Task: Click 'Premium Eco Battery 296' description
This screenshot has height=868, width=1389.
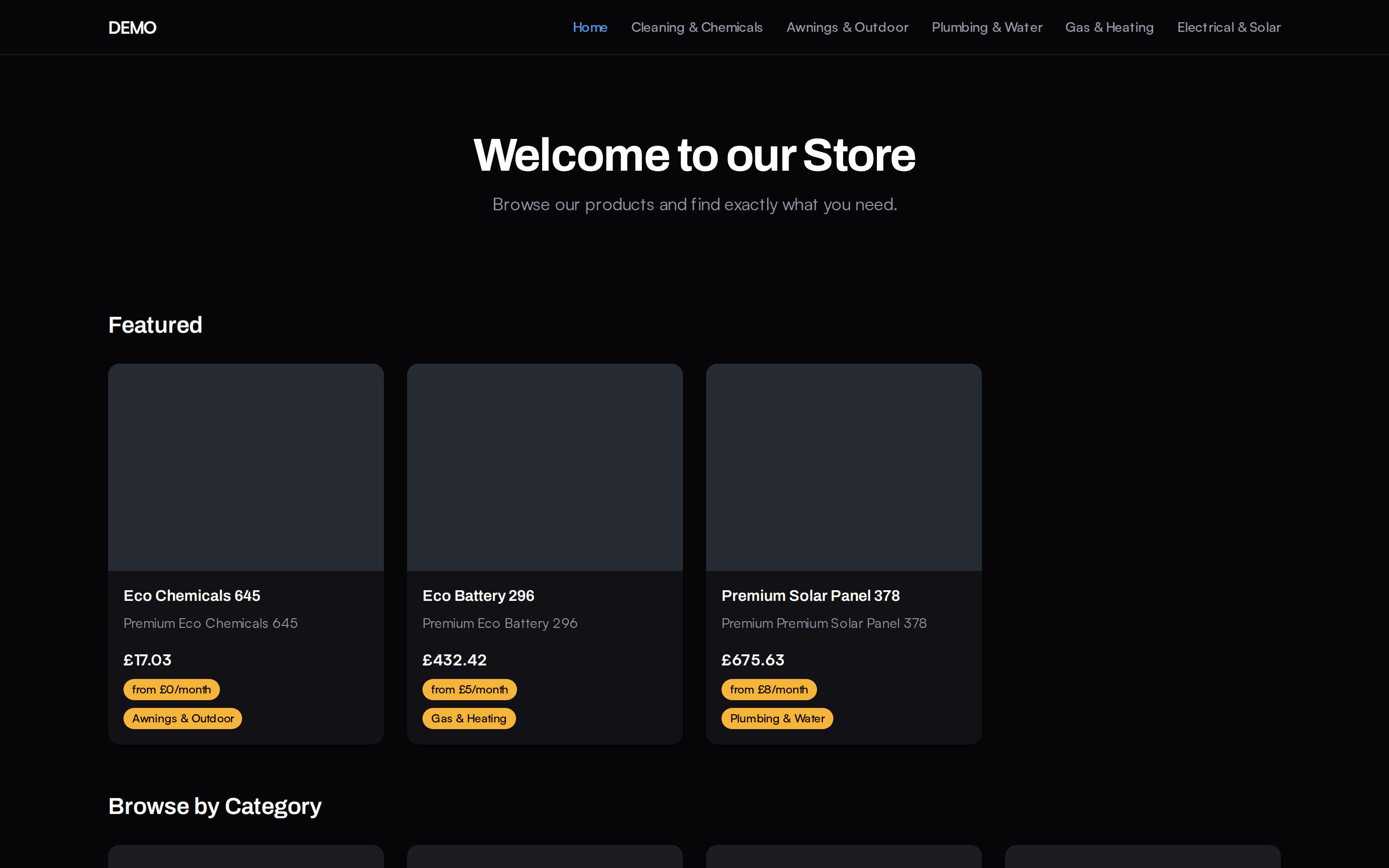Action: (500, 624)
